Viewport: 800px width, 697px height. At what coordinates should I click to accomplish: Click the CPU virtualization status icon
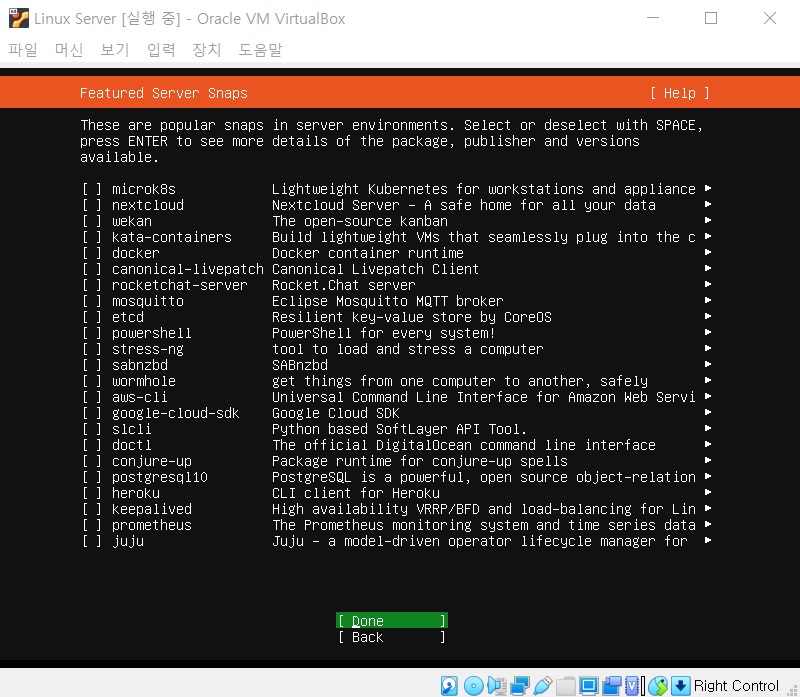[x=633, y=685]
